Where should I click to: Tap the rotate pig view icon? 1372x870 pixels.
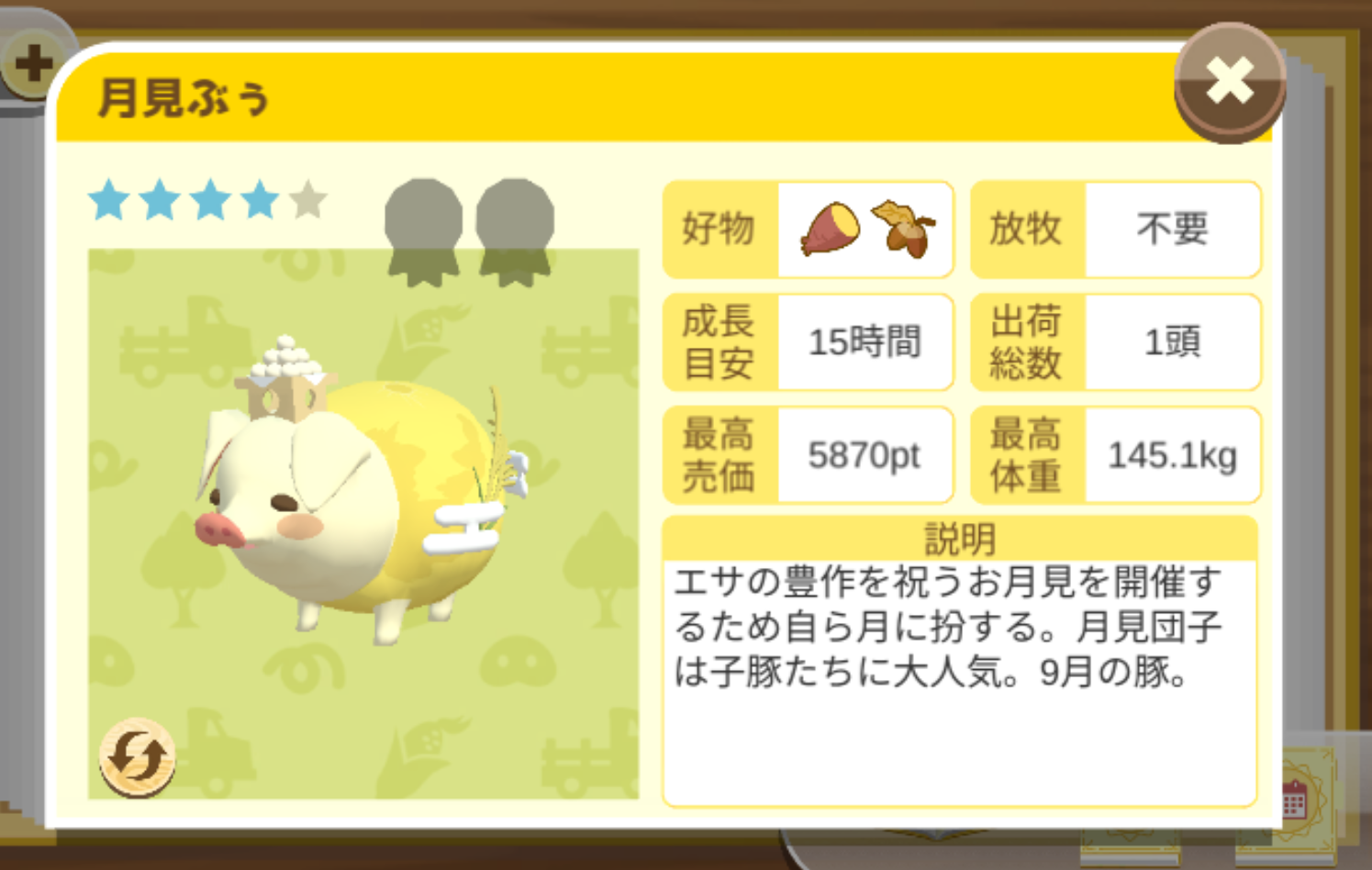point(138,758)
